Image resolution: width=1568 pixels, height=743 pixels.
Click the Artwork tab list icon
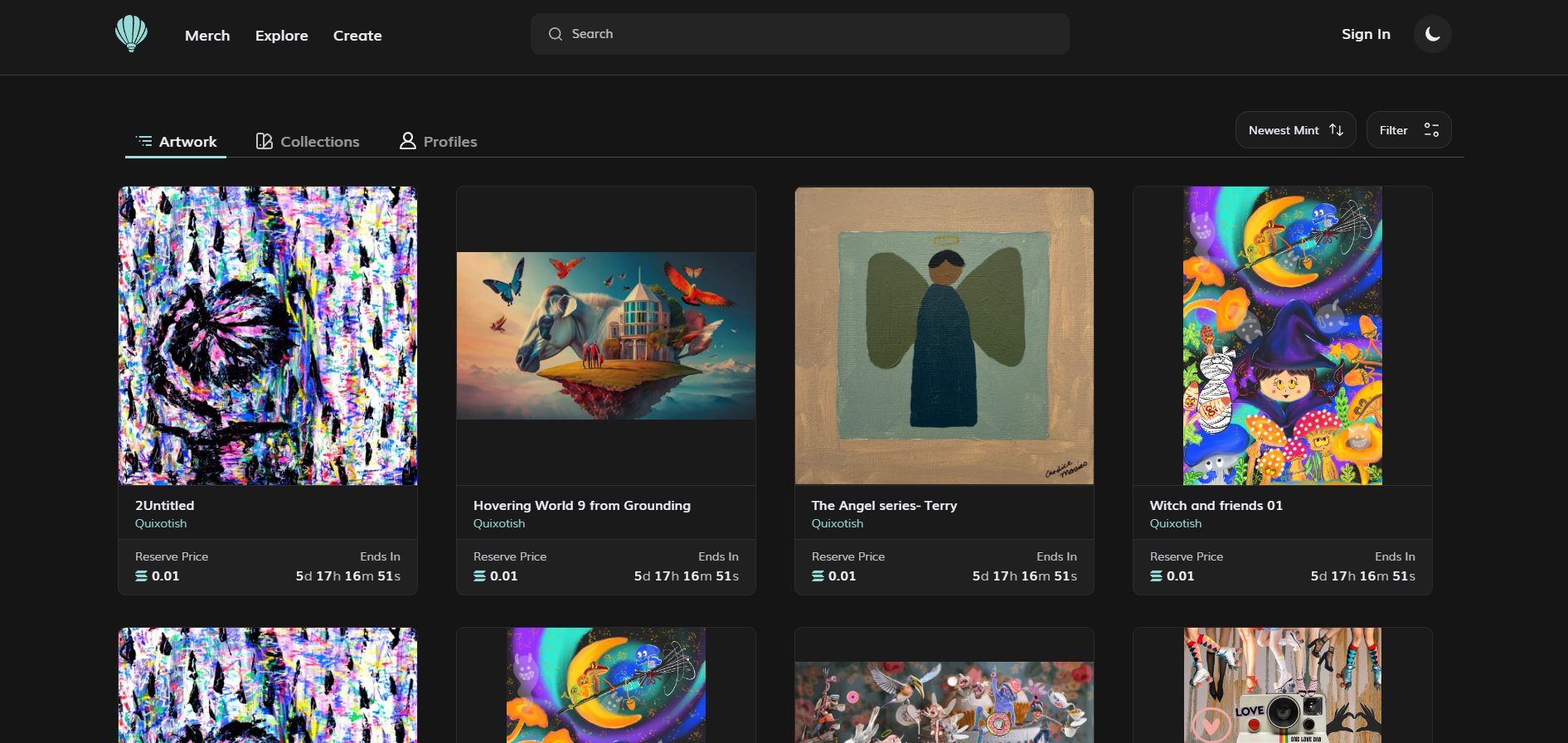coord(144,142)
